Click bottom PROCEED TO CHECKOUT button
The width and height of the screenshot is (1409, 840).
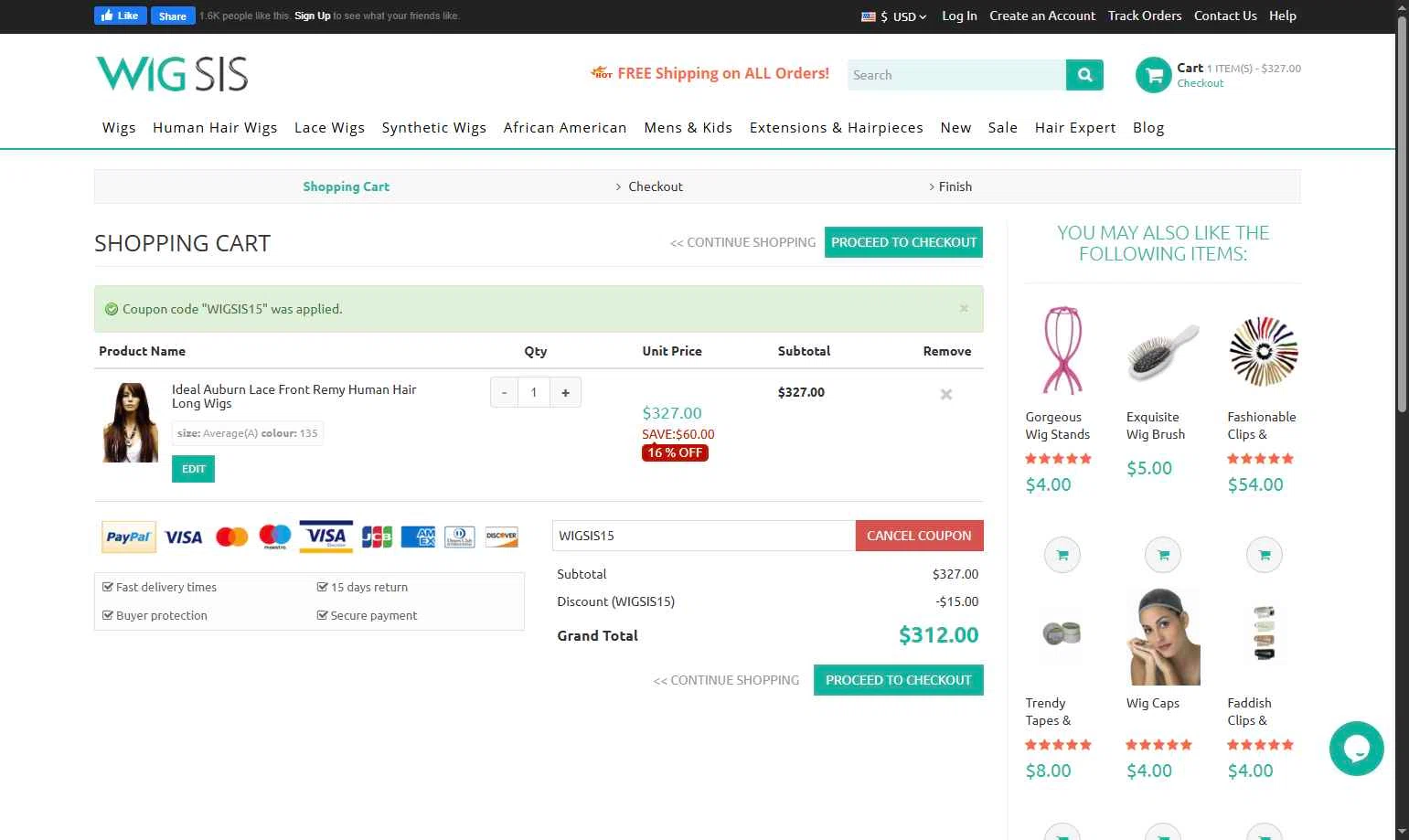coord(898,680)
